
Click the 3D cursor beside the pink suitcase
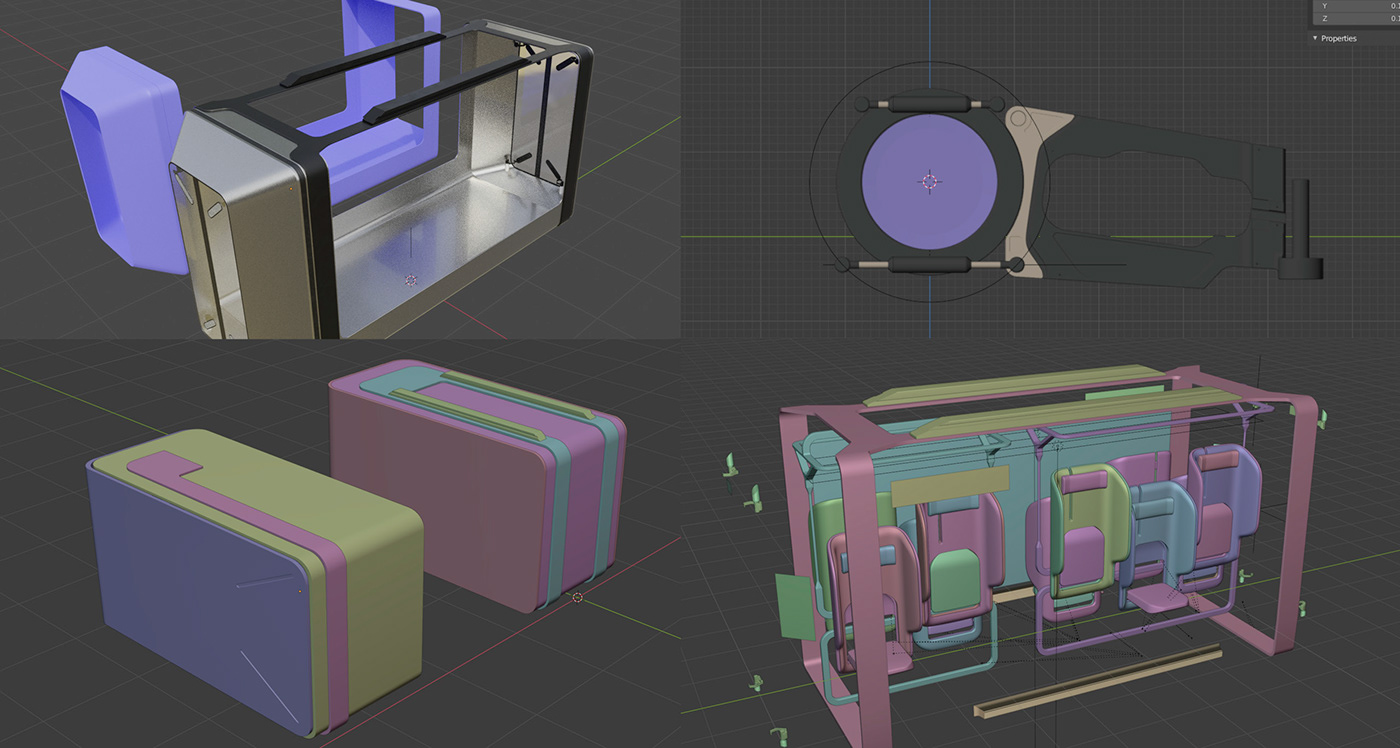pos(577,597)
